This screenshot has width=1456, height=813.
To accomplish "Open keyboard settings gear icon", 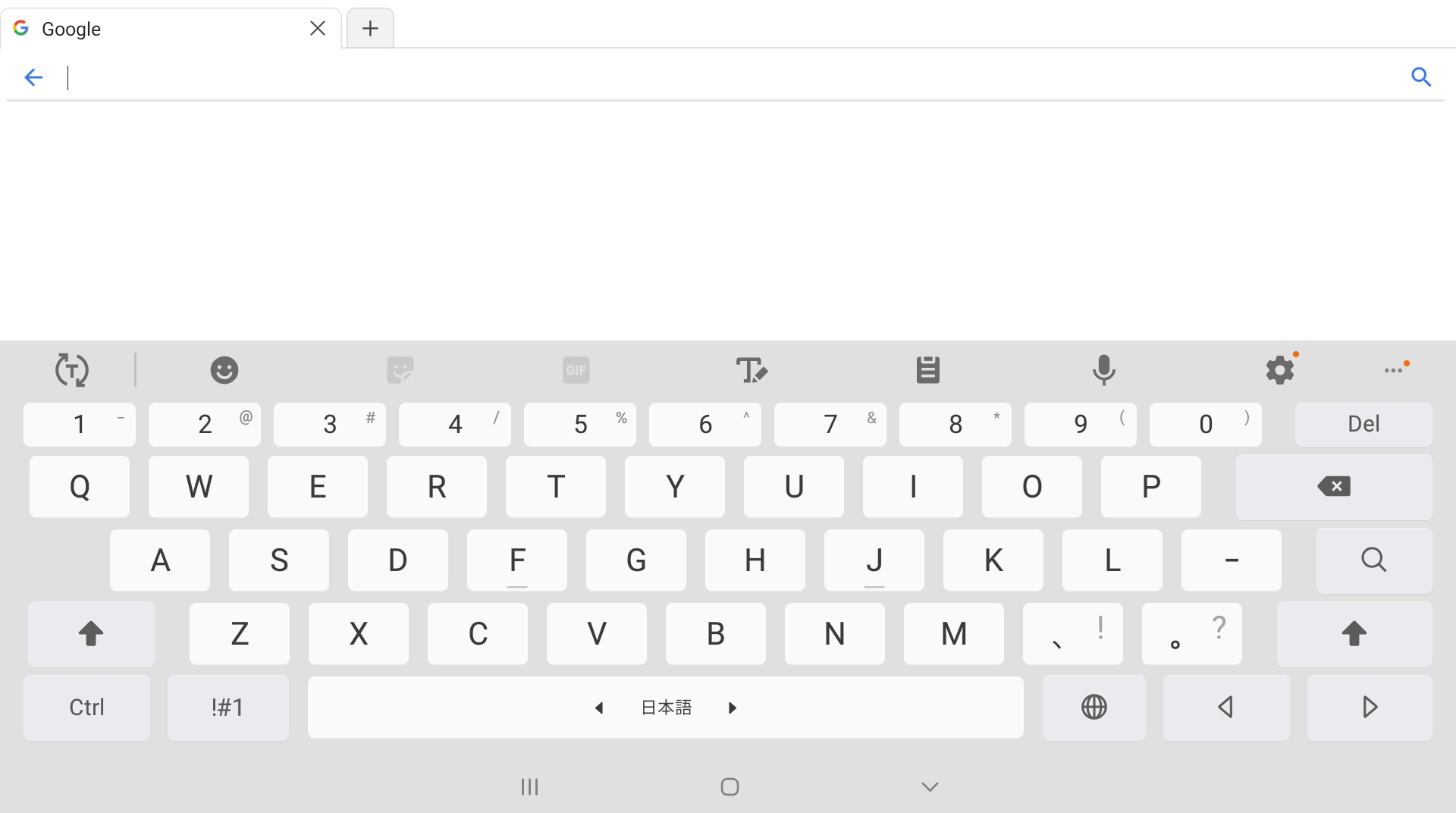I will coord(1280,370).
